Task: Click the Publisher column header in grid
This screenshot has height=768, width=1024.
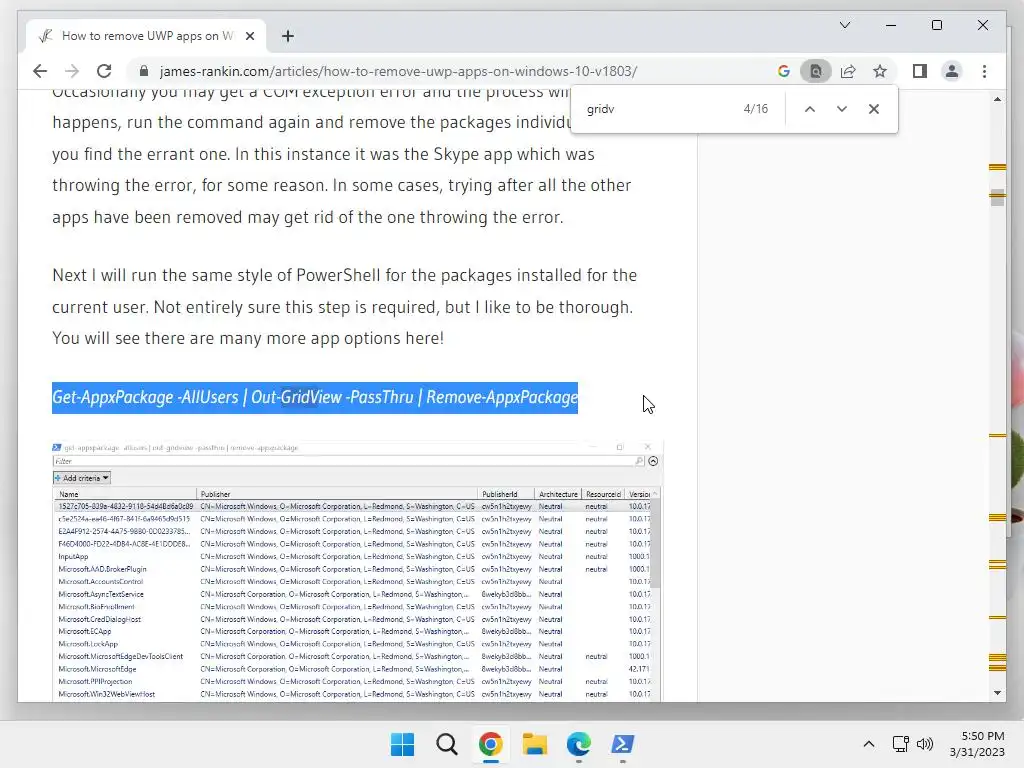Action: tap(337, 494)
